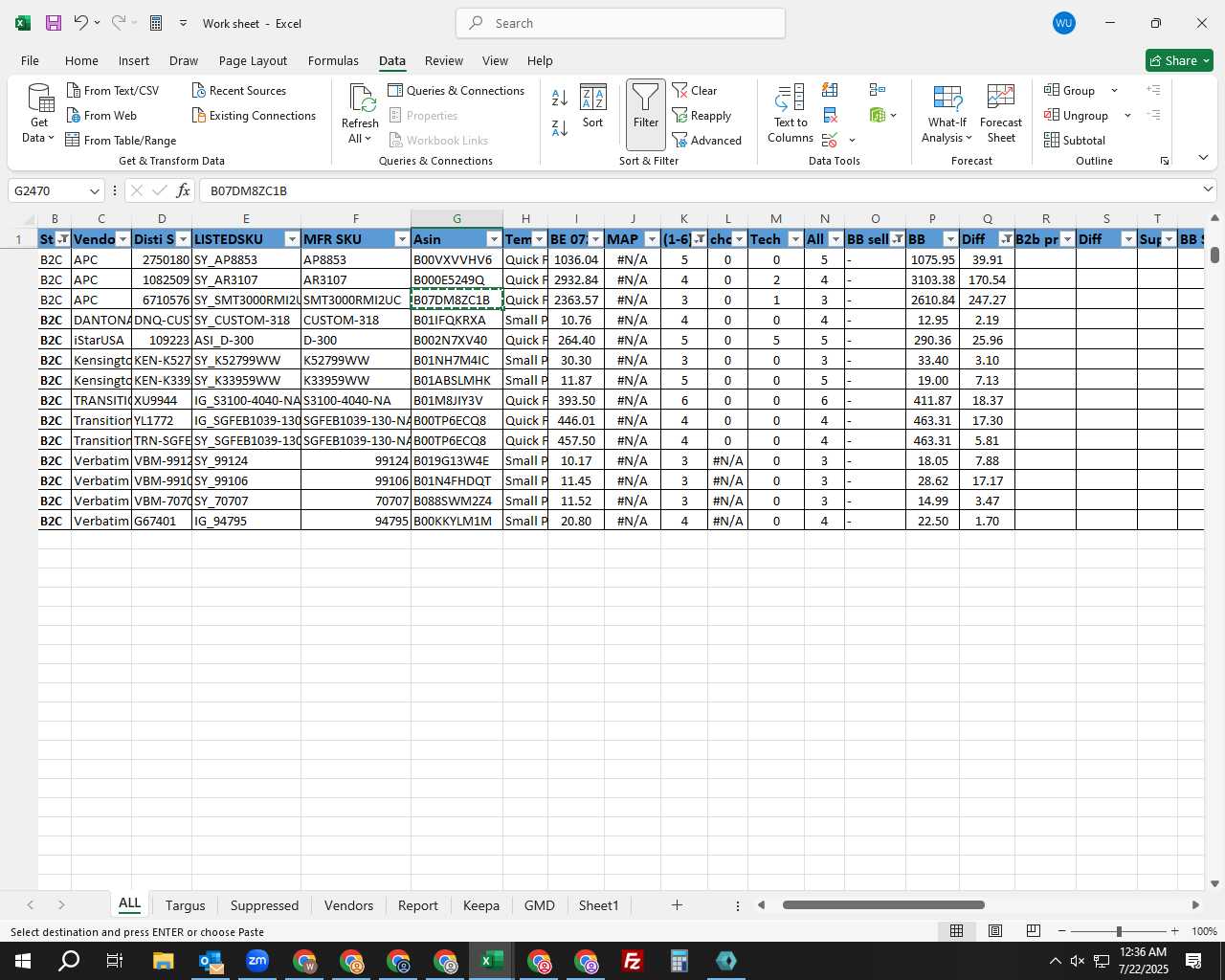Switch to the Review ribbon tab

point(444,60)
